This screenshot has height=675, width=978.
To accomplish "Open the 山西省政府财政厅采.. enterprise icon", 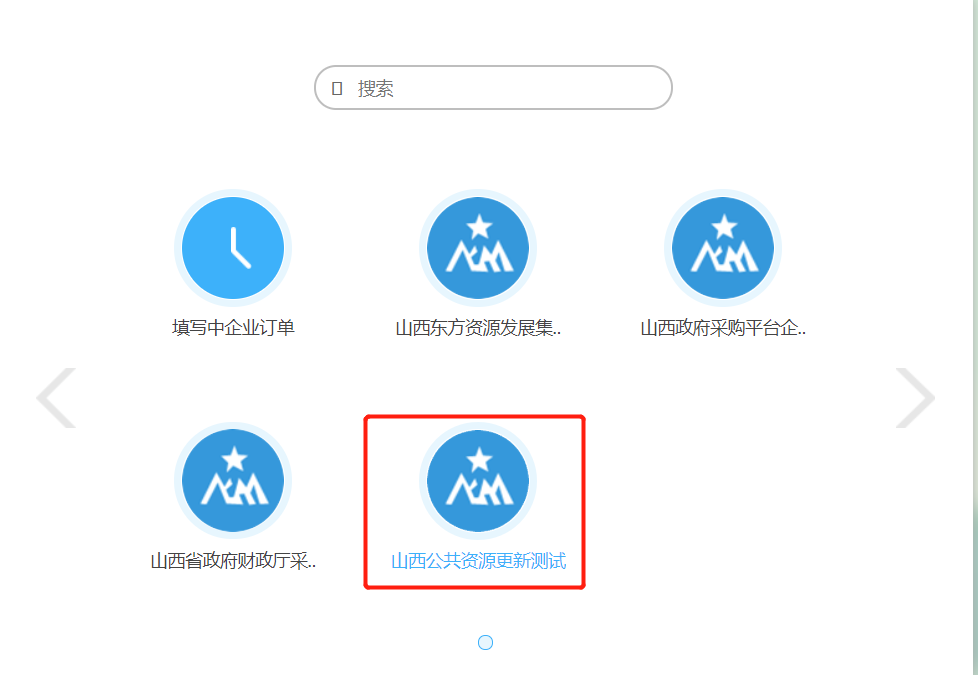I will click(233, 480).
